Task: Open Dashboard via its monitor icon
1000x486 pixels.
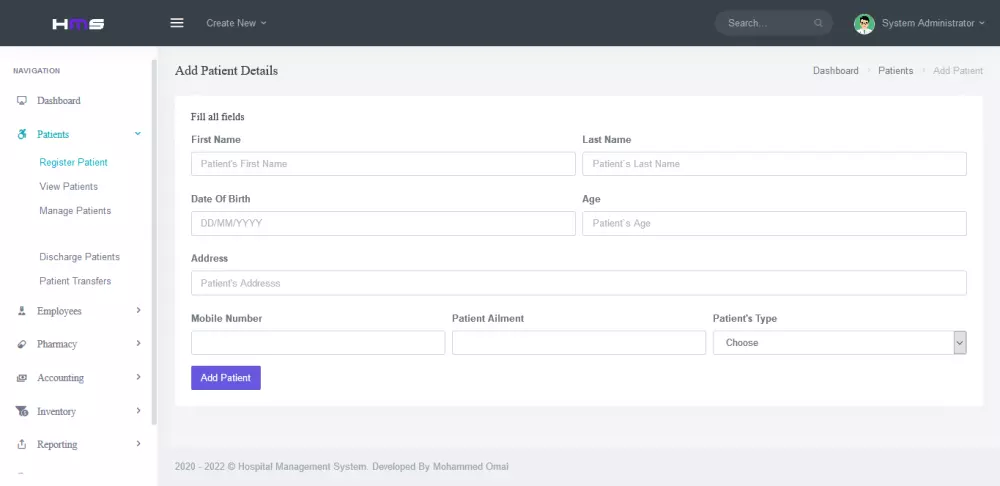Action: click(x=21, y=101)
